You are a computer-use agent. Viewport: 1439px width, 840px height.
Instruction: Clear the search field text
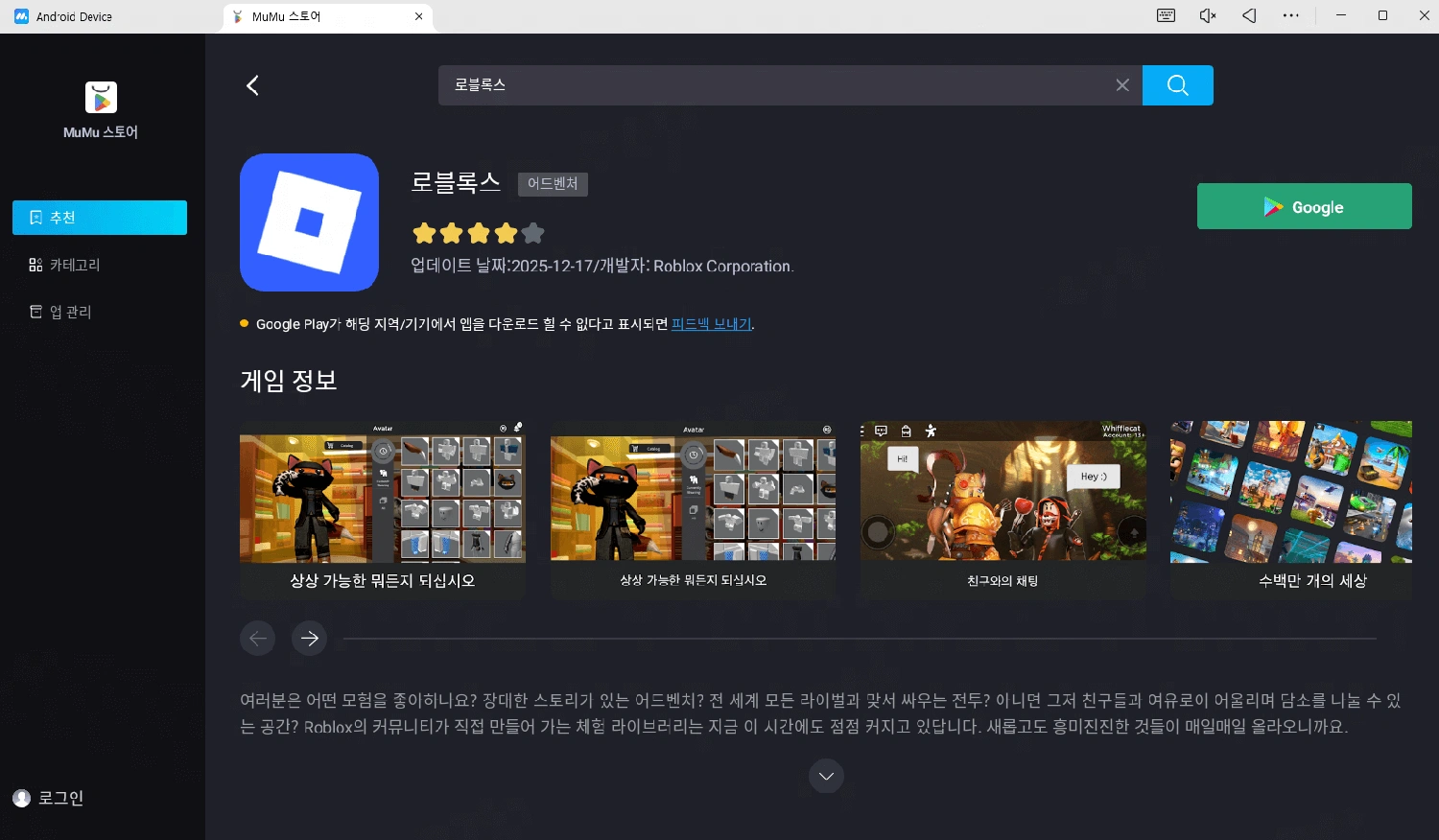tap(1121, 85)
